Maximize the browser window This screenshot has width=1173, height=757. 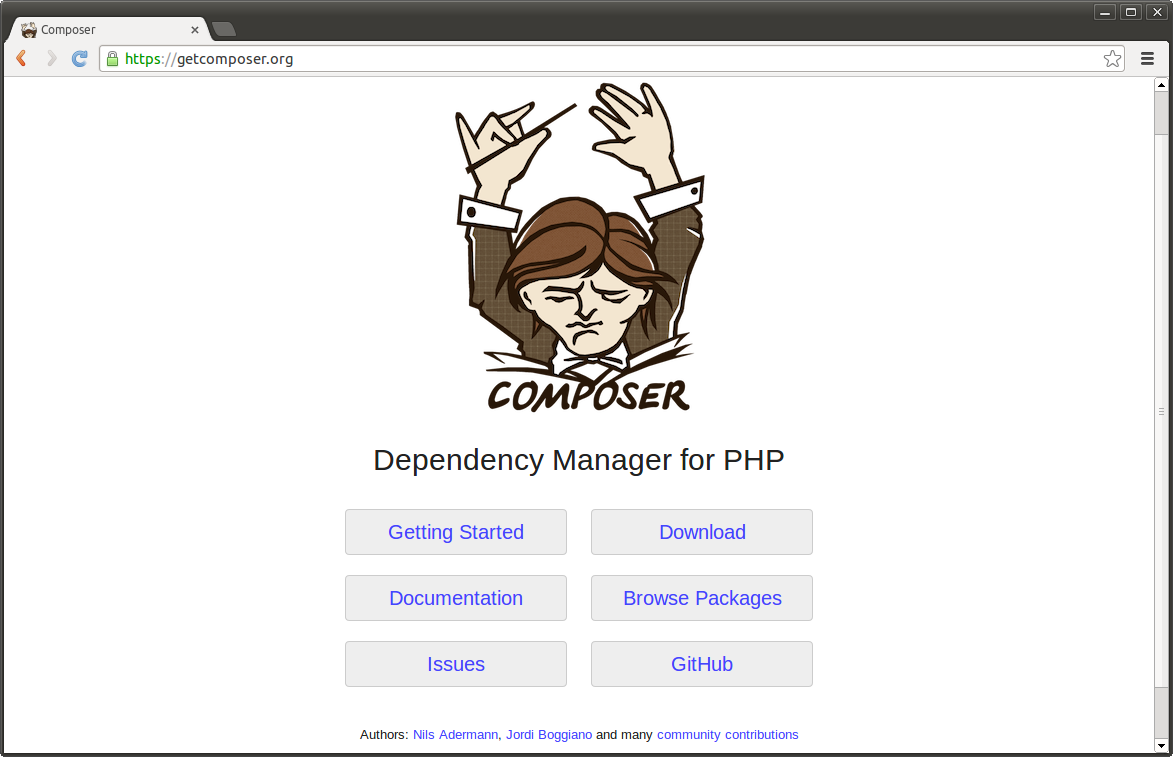click(1131, 12)
